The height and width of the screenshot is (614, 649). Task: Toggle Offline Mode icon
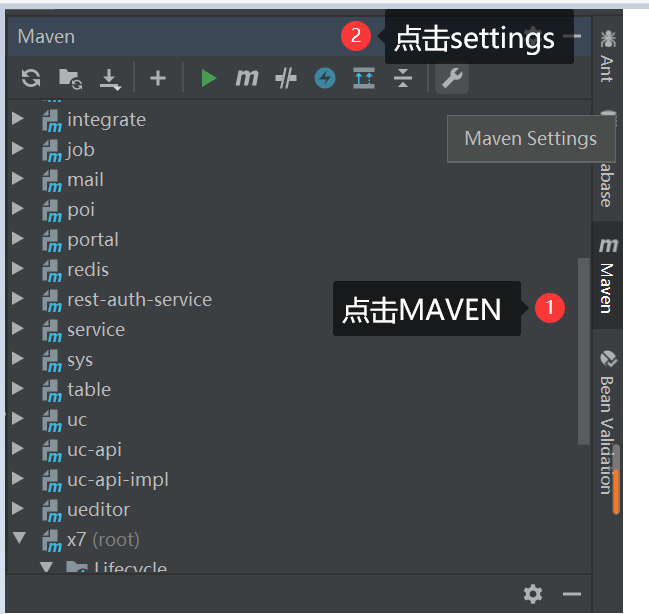click(x=286, y=78)
